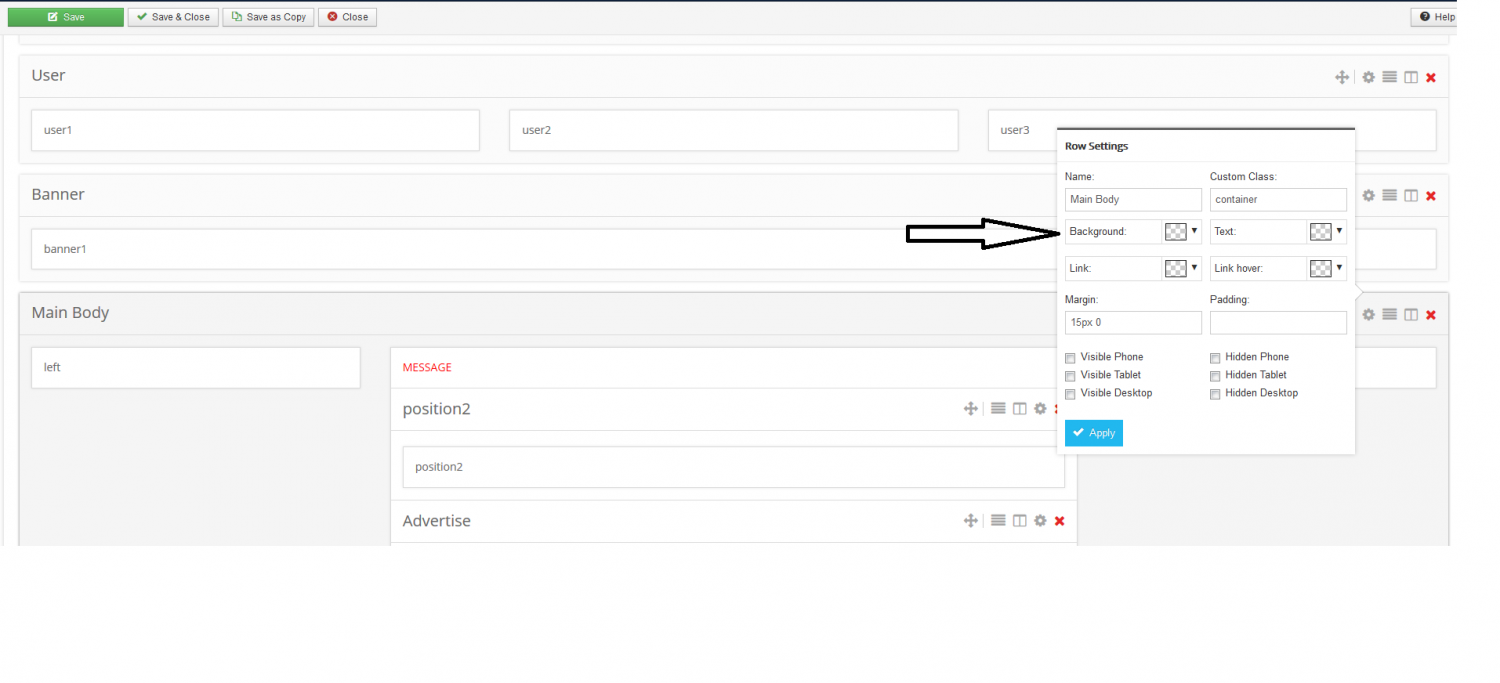Click column layout icon in Banner row
The image size is (1500, 683).
coord(1411,196)
